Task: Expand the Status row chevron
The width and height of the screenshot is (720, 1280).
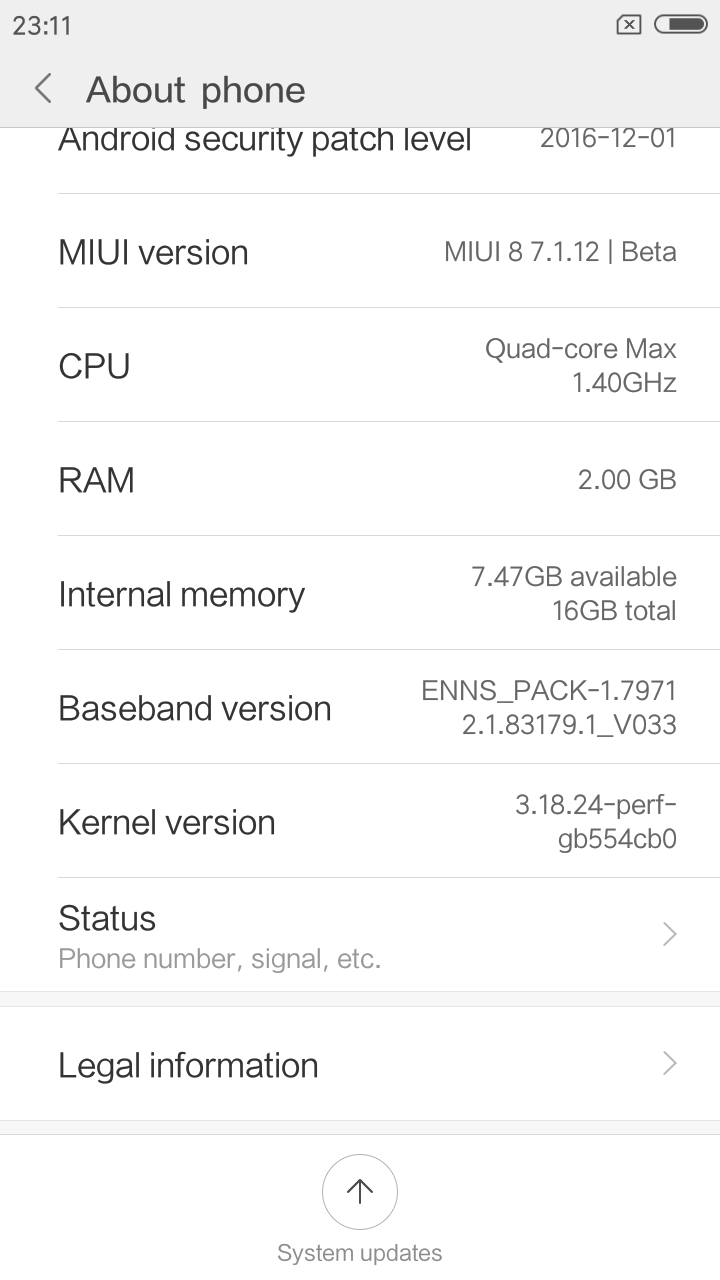Action: 669,934
